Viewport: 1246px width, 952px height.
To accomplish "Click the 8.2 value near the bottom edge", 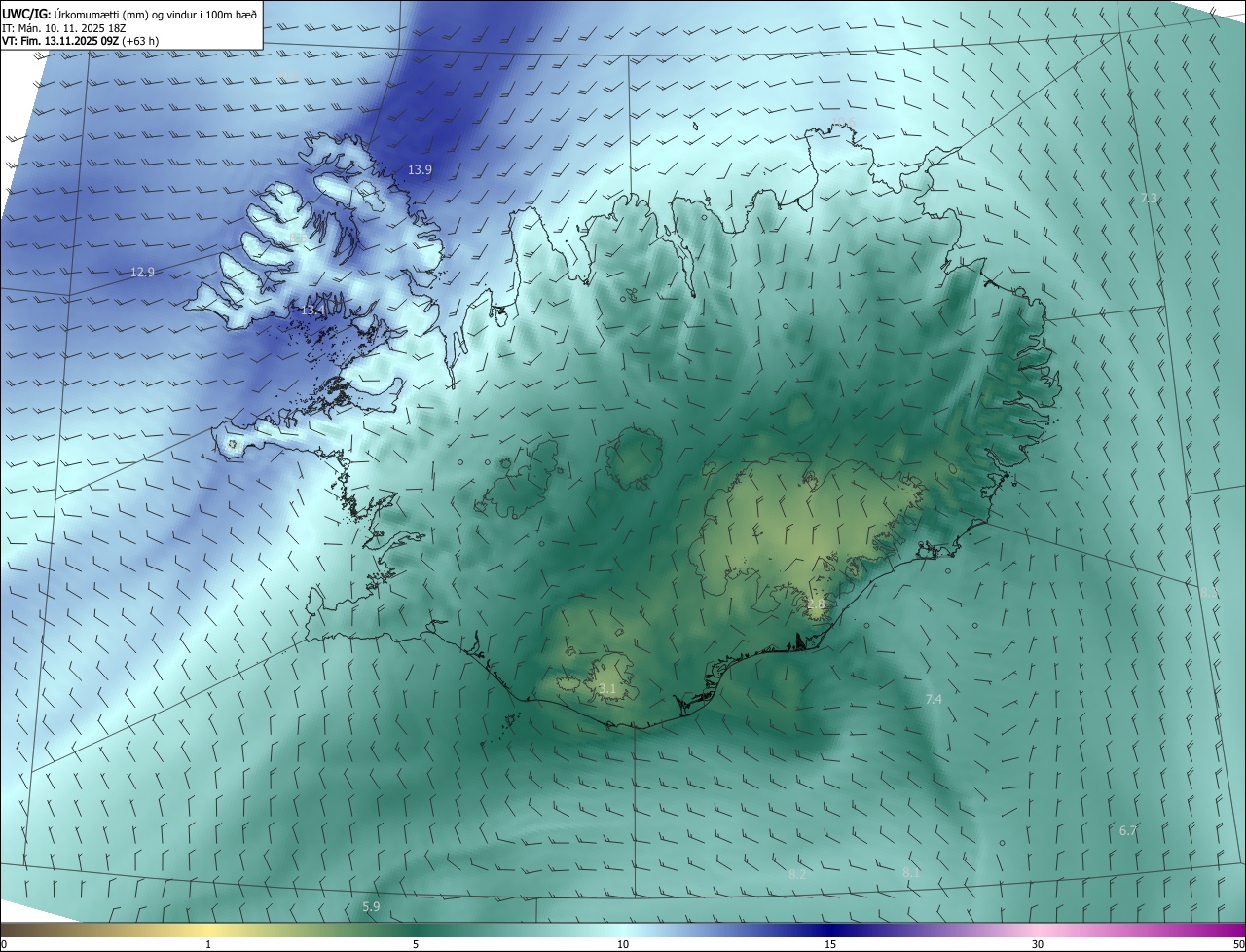I will tap(797, 874).
